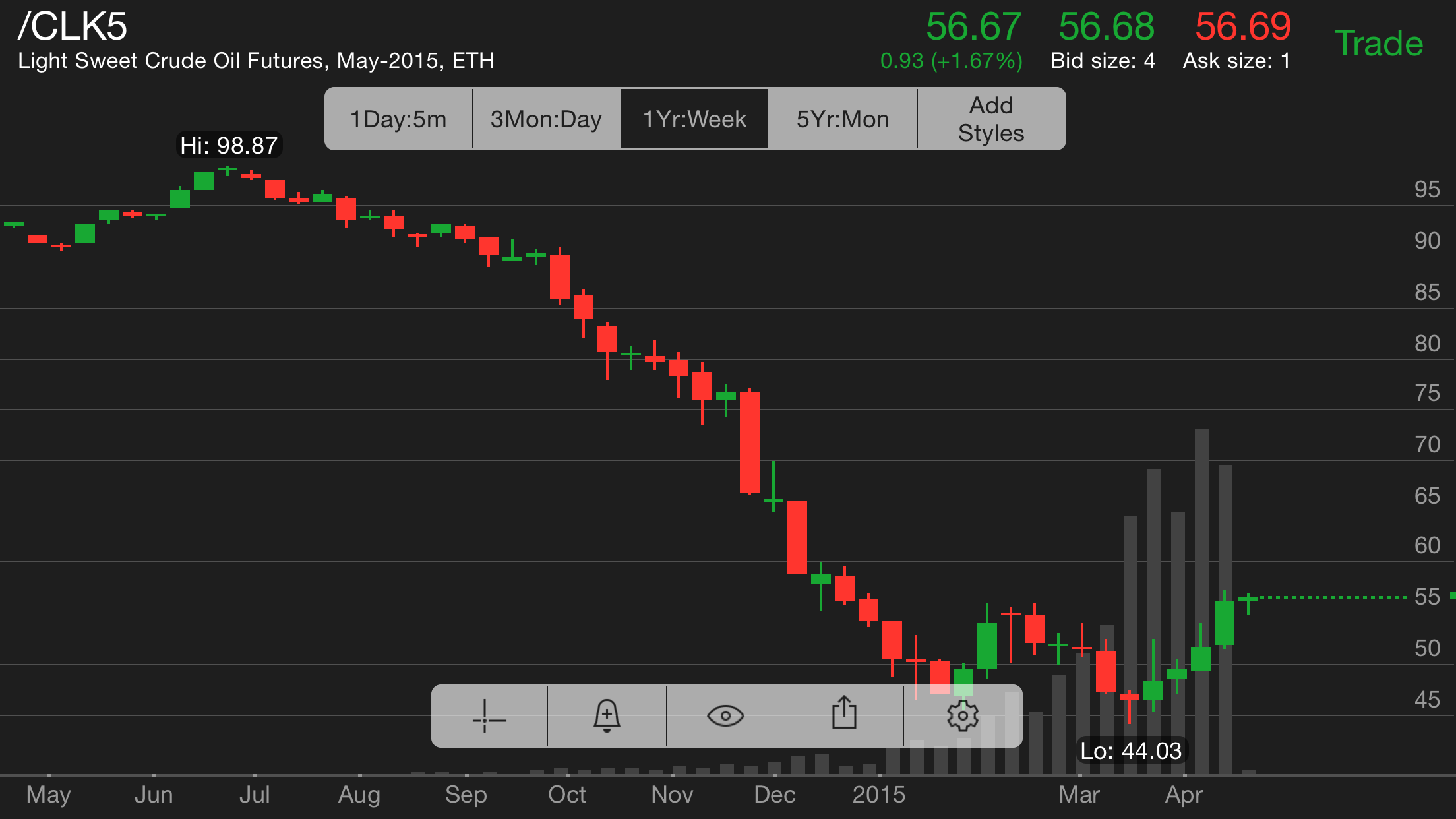1456x819 pixels.
Task: Tap the 70 price axis label
Action: 1427,444
